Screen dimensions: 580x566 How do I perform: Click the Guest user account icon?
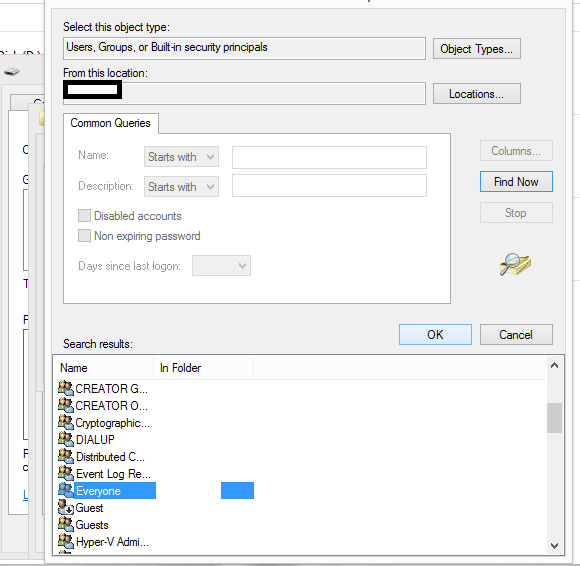tap(66, 507)
